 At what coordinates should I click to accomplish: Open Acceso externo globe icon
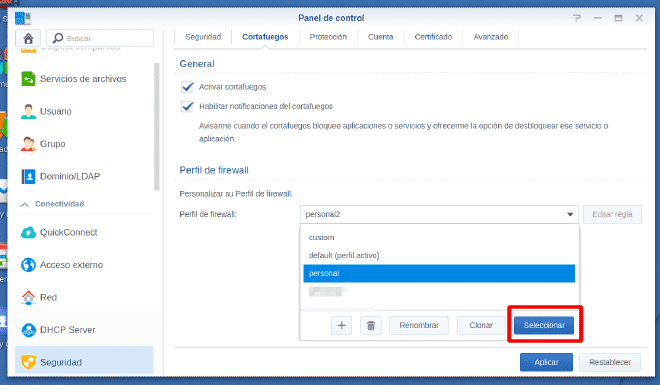tap(28, 265)
